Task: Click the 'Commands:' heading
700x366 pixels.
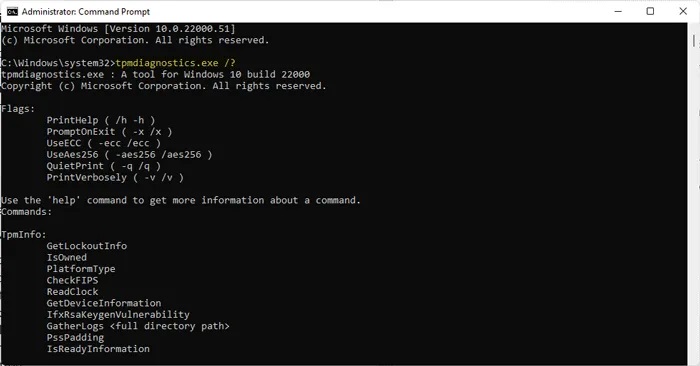Action: click(x=26, y=212)
